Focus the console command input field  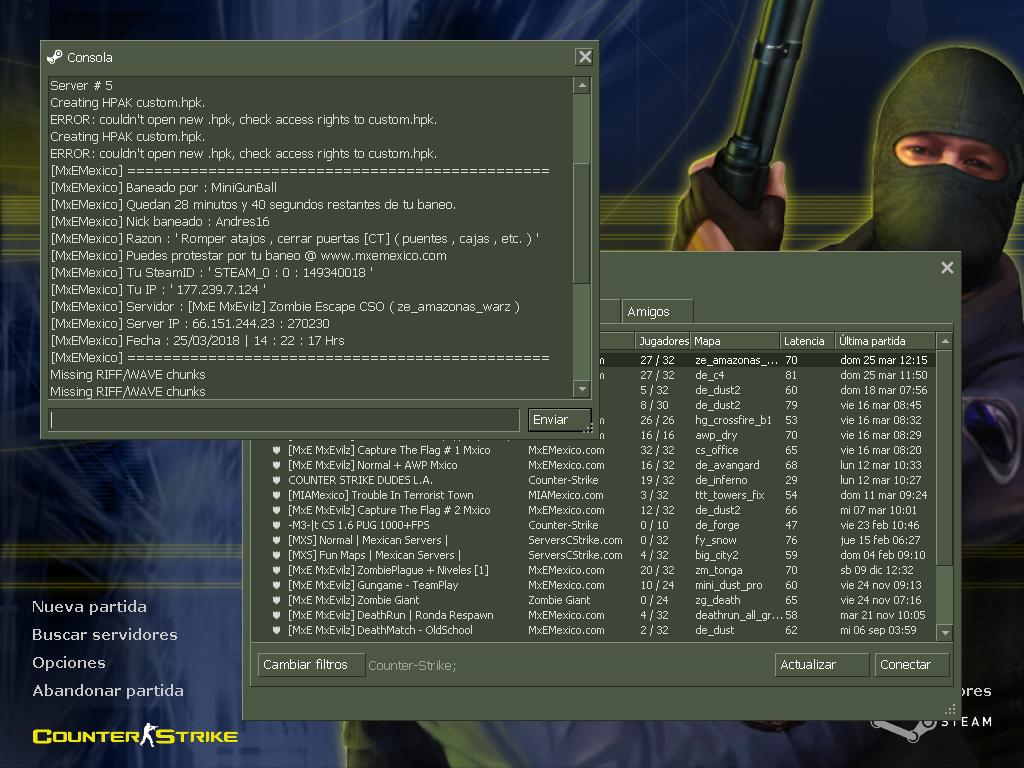(x=284, y=420)
